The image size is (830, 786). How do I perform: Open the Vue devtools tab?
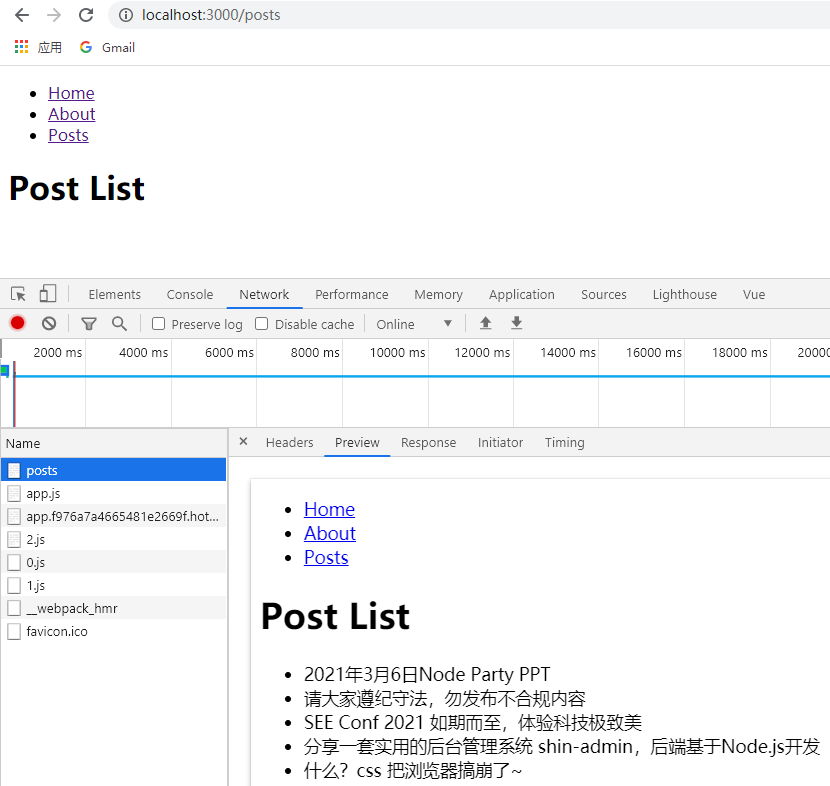click(x=754, y=294)
